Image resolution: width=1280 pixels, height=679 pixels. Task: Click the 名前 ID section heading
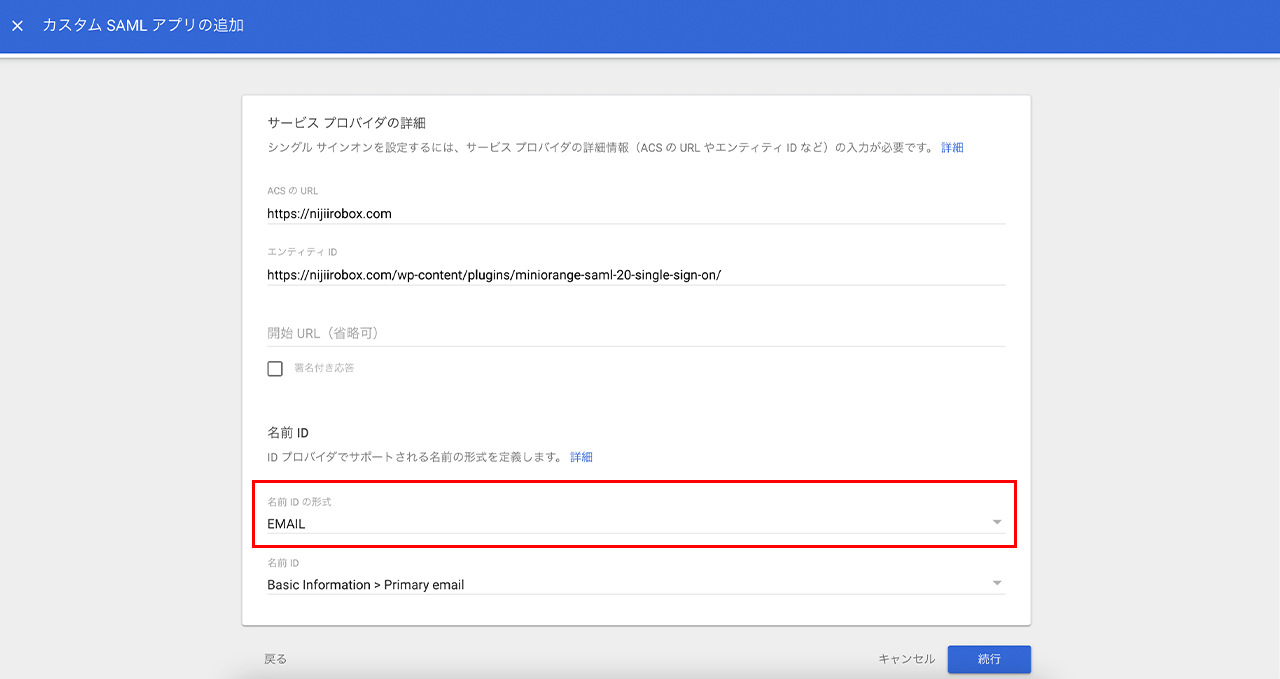point(288,433)
